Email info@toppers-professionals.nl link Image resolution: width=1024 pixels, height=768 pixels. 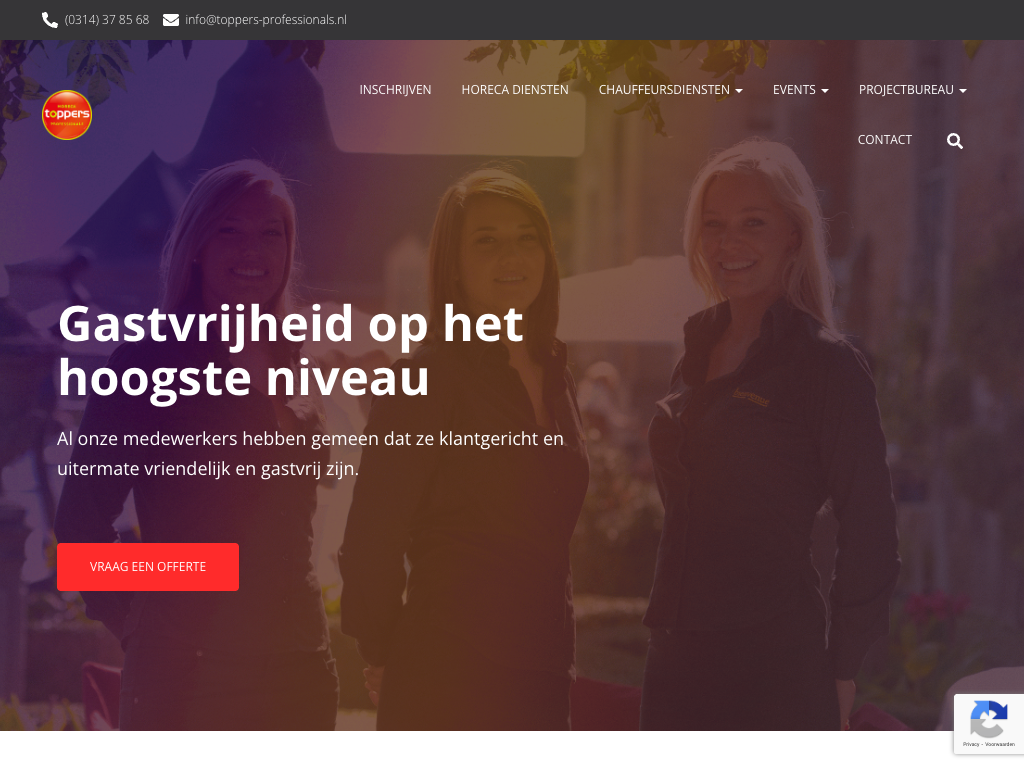tap(266, 20)
